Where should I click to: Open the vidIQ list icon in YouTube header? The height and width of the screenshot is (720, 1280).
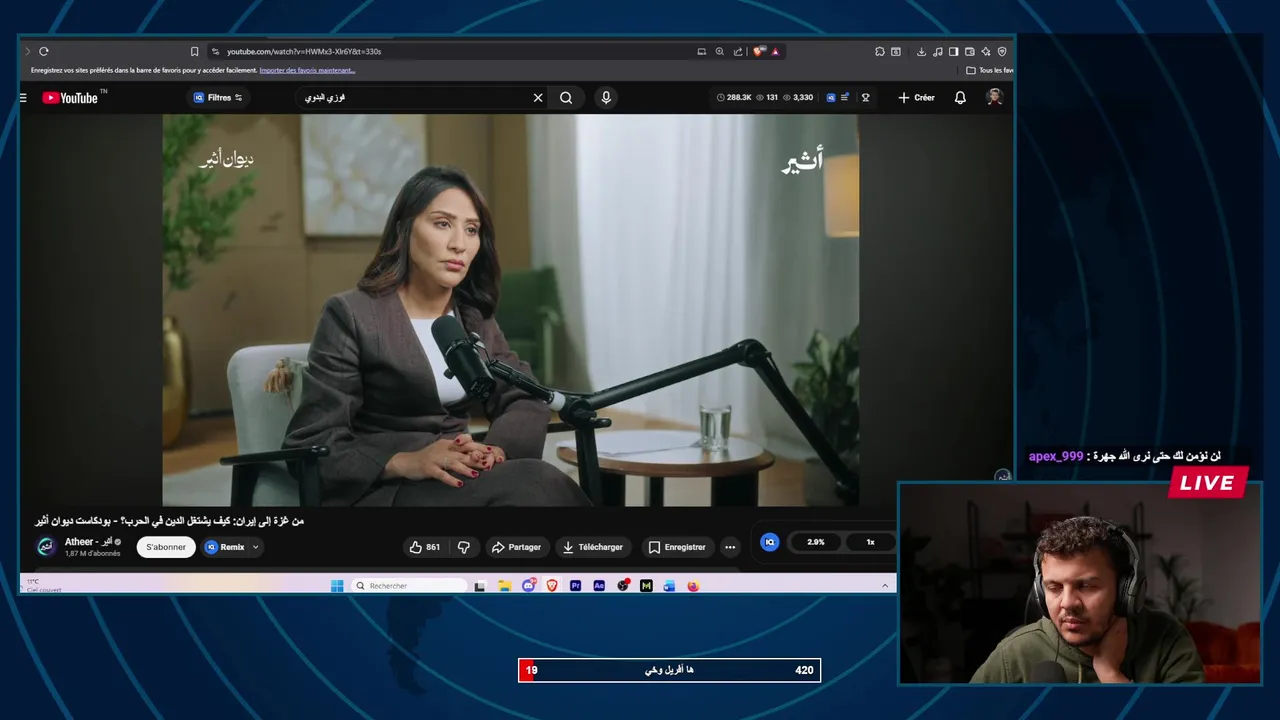tap(845, 97)
